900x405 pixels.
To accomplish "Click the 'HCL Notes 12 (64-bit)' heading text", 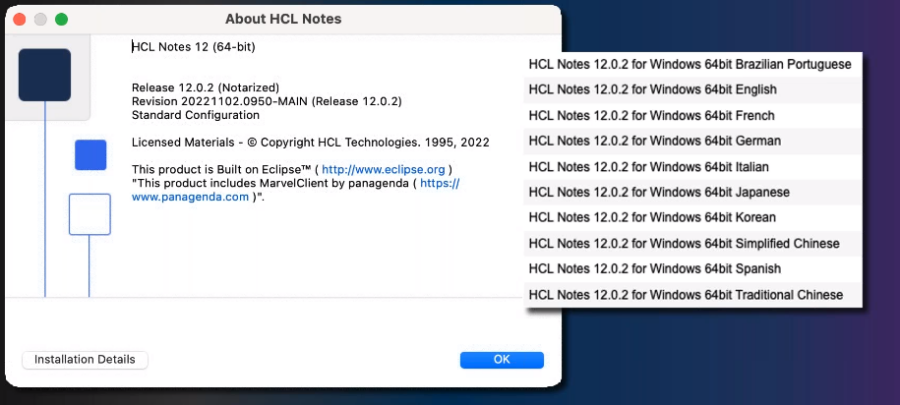I will [x=194, y=47].
